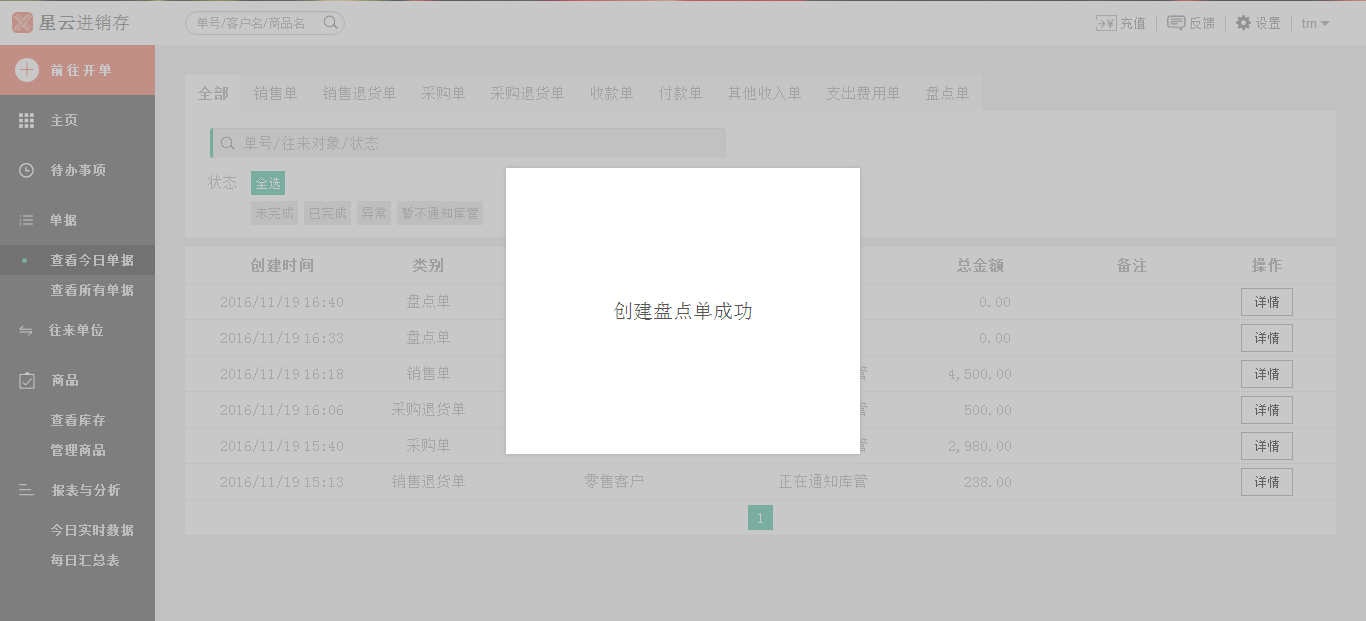Open the tm user dropdown menu

[x=1315, y=23]
